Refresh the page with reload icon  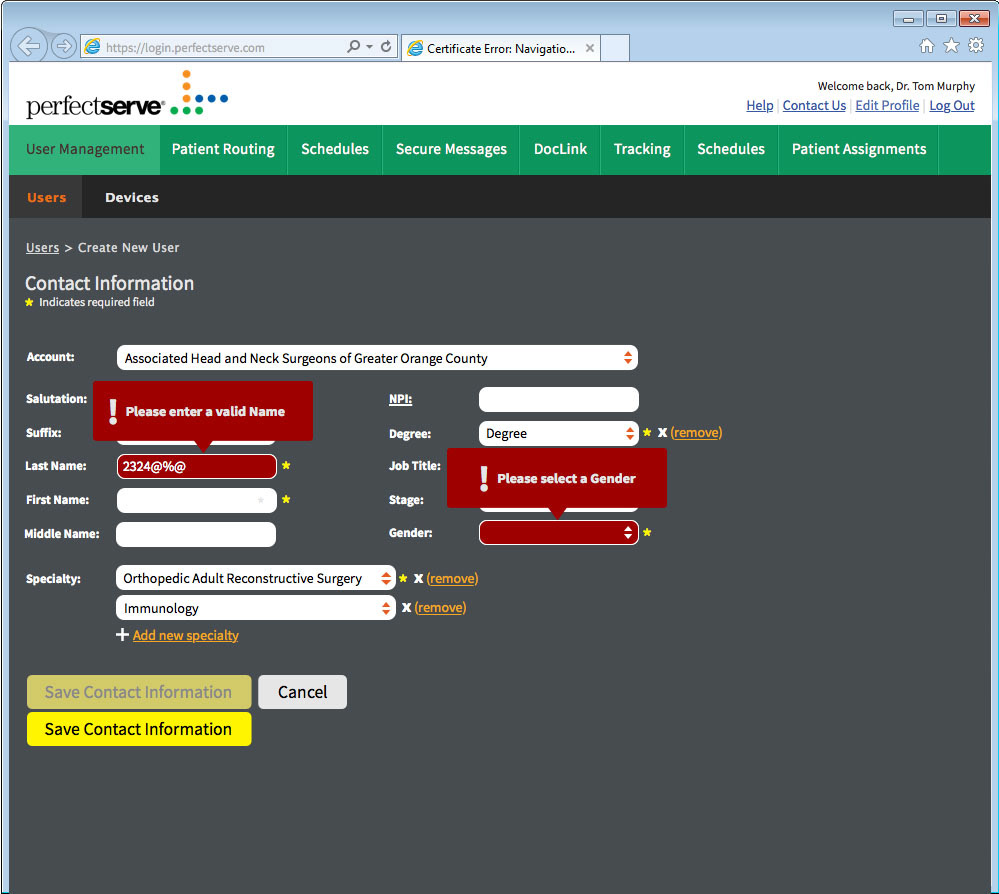[x=386, y=46]
